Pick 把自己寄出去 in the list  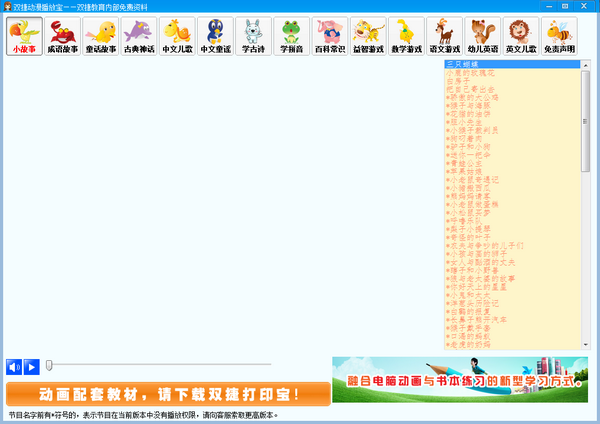point(512,89)
